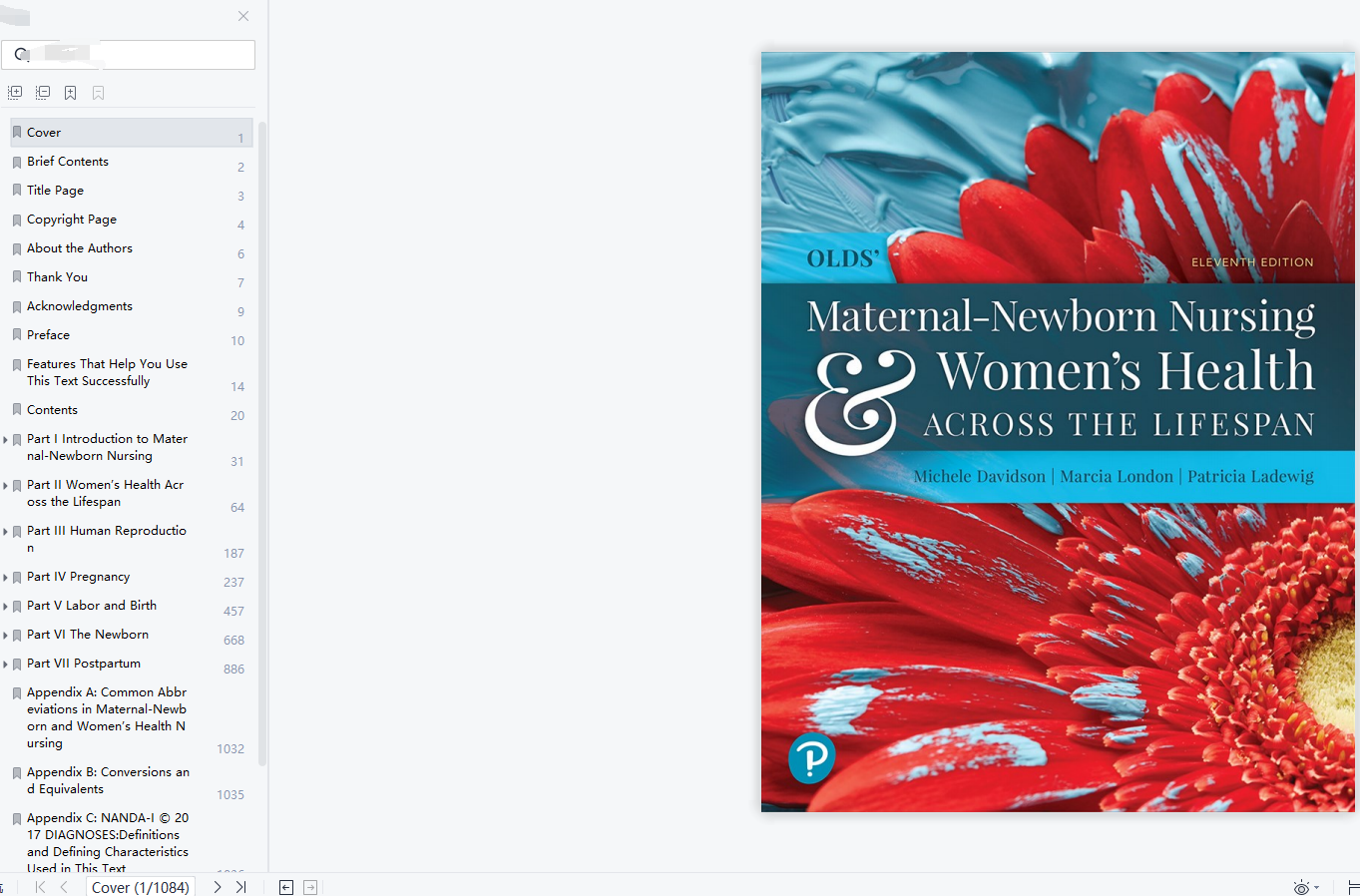Open Part III Human Reproduction bookmark
This screenshot has width=1360, height=896.
(x=107, y=539)
